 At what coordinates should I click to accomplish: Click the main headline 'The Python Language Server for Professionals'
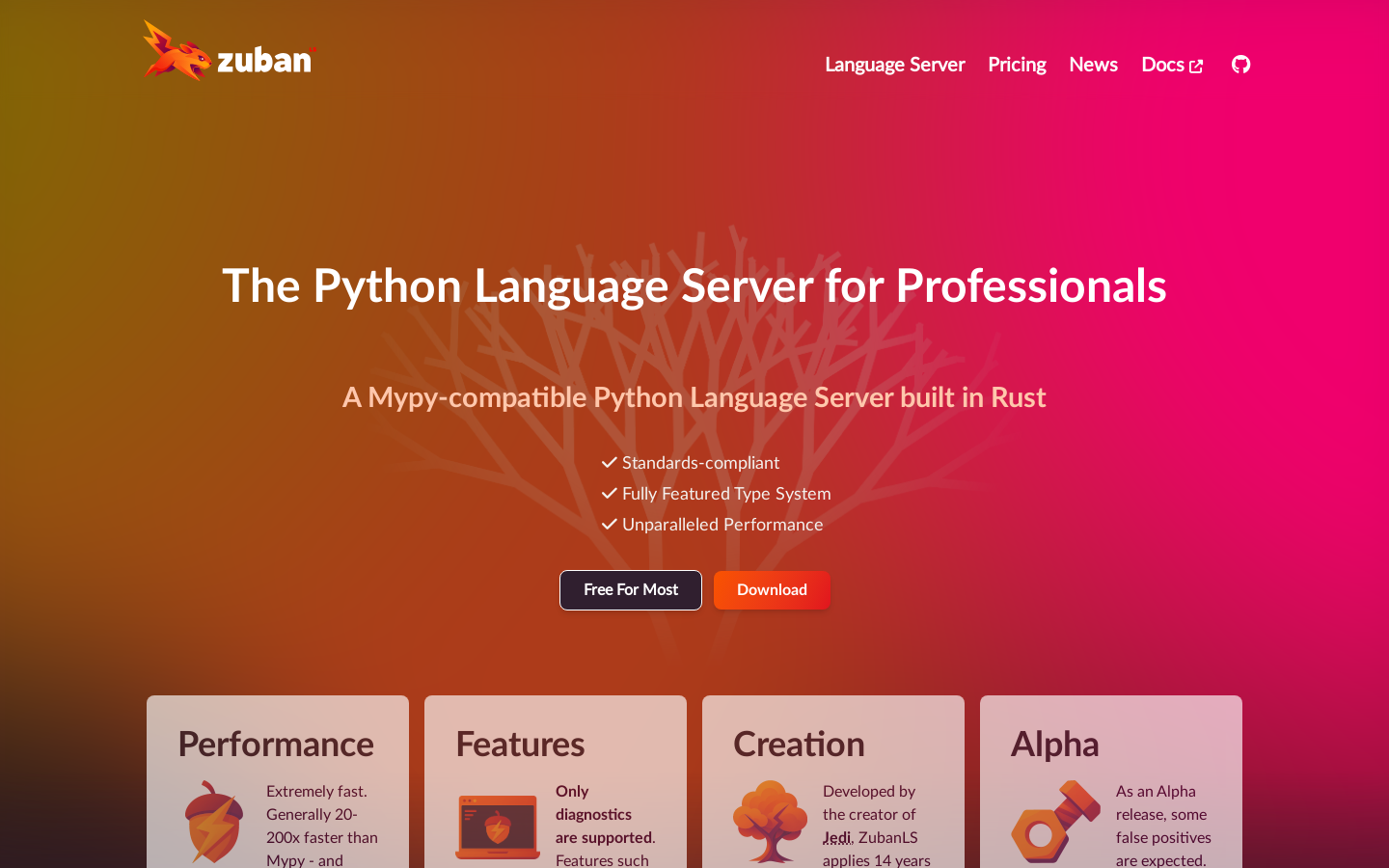click(694, 286)
